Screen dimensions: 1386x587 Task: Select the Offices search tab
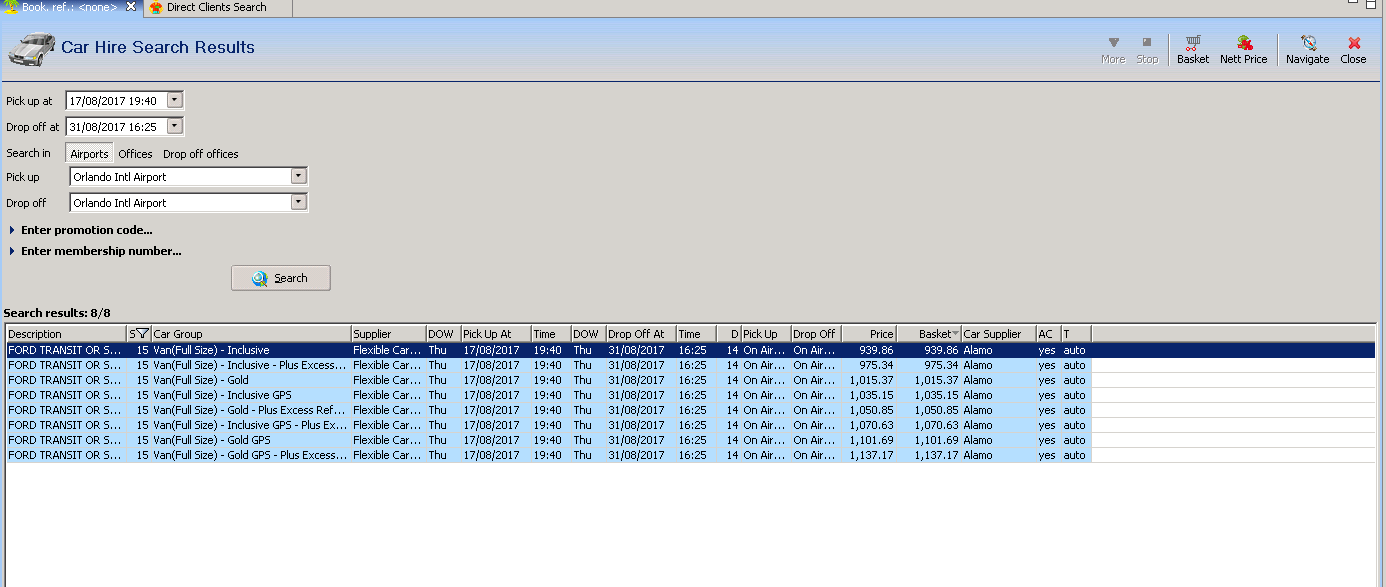point(135,154)
